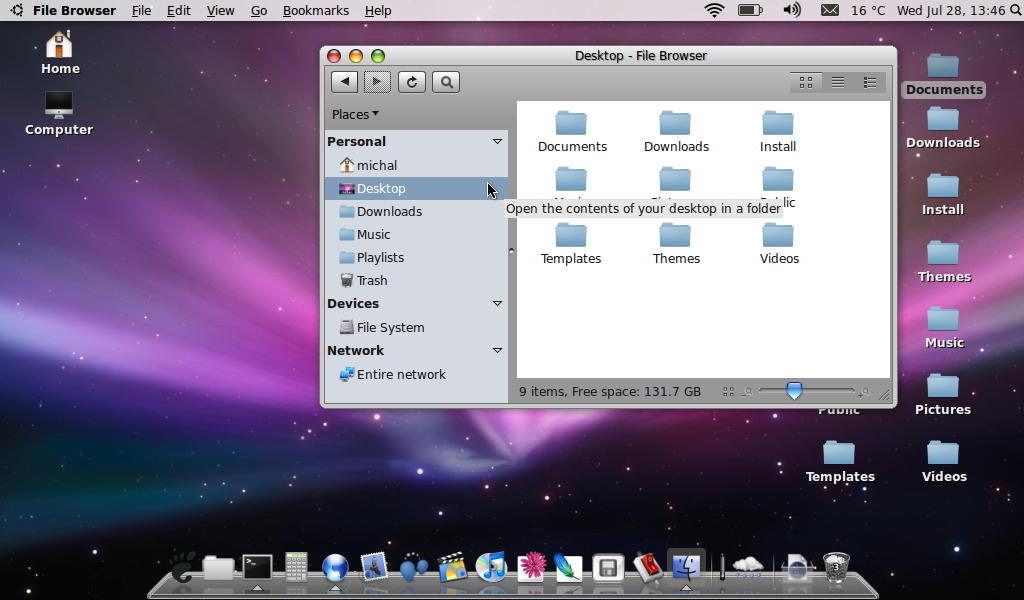Switch to compact view in the toolbar
The image size is (1024, 600).
[x=870, y=82]
